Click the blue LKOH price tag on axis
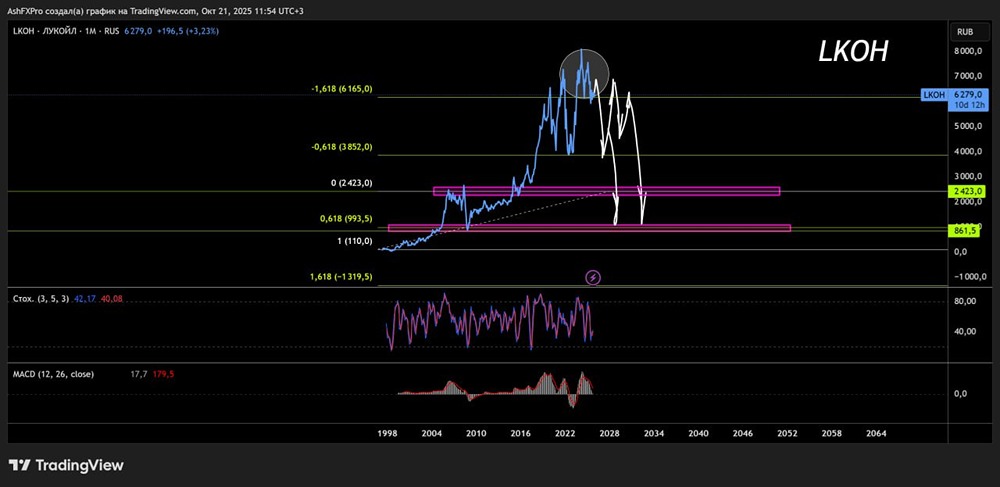1000x487 pixels. pos(954,99)
